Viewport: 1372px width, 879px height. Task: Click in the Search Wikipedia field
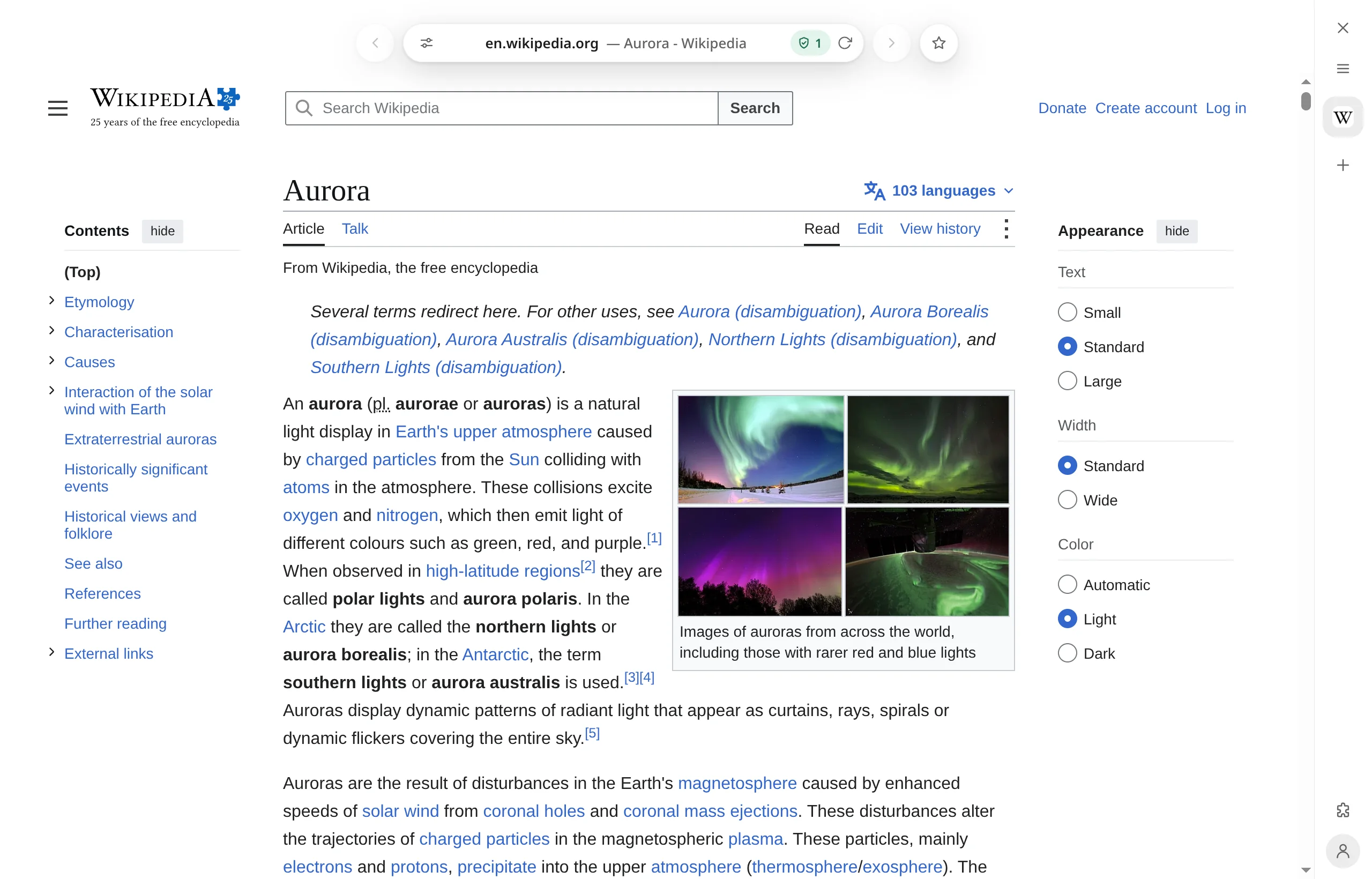click(x=502, y=108)
